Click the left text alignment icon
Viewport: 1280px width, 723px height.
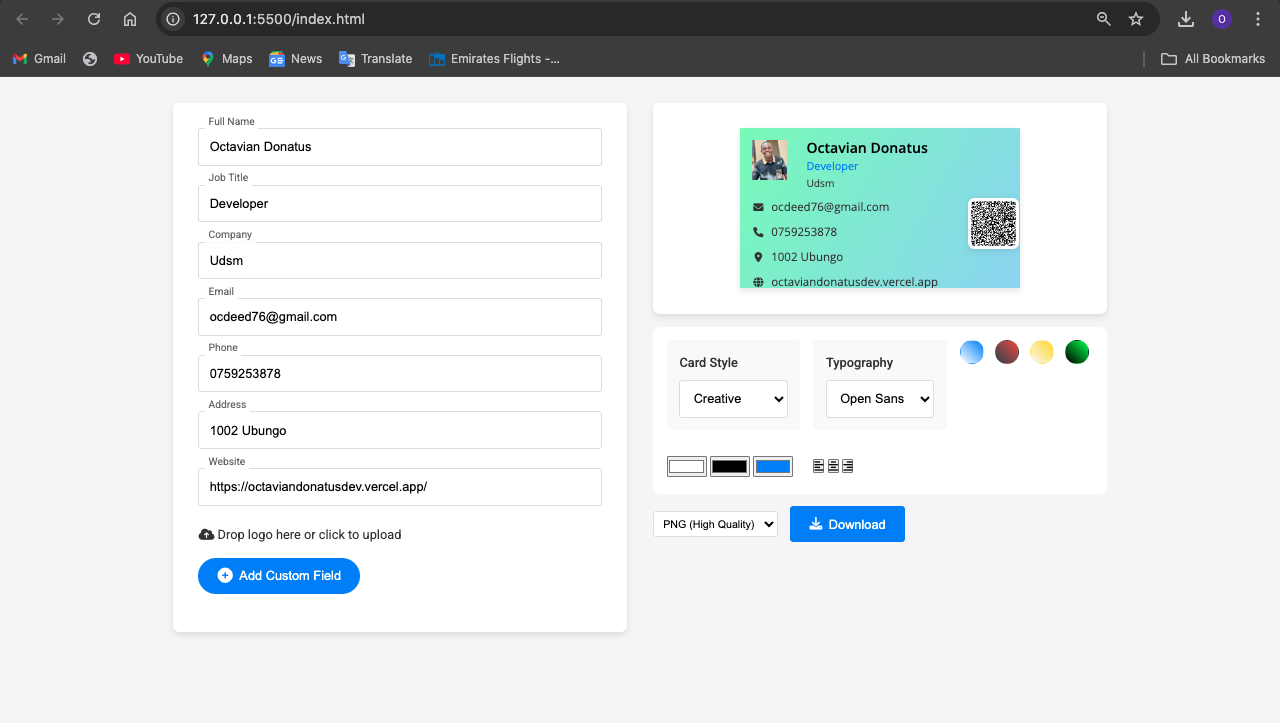click(819, 466)
